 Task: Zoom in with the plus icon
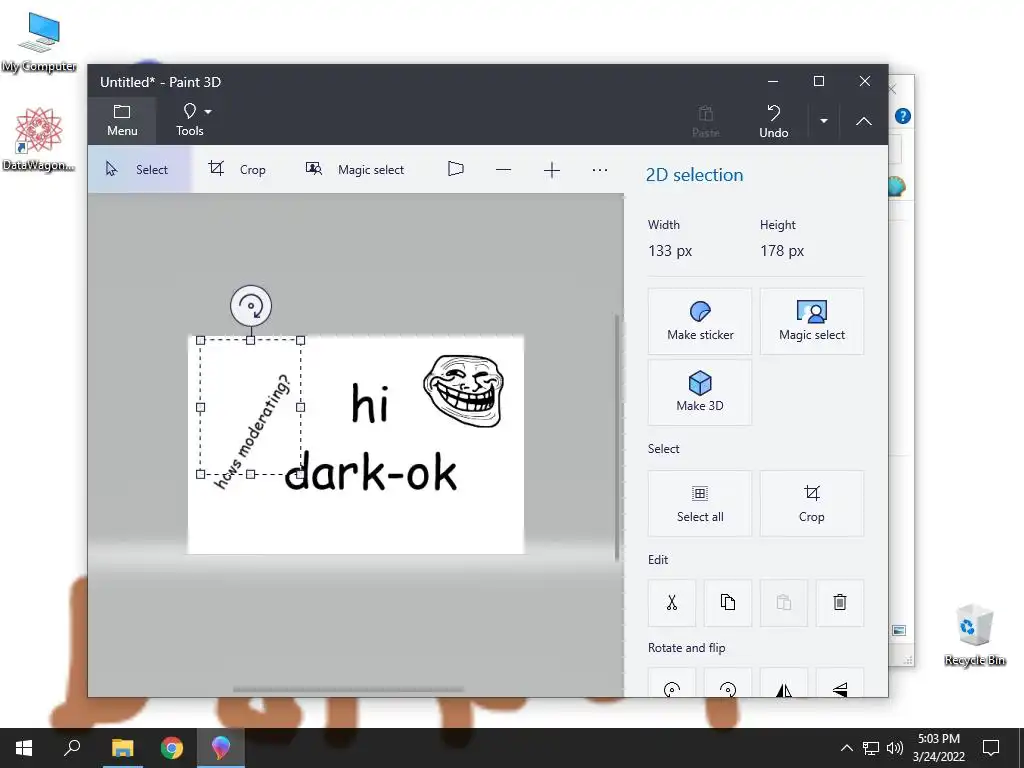552,170
